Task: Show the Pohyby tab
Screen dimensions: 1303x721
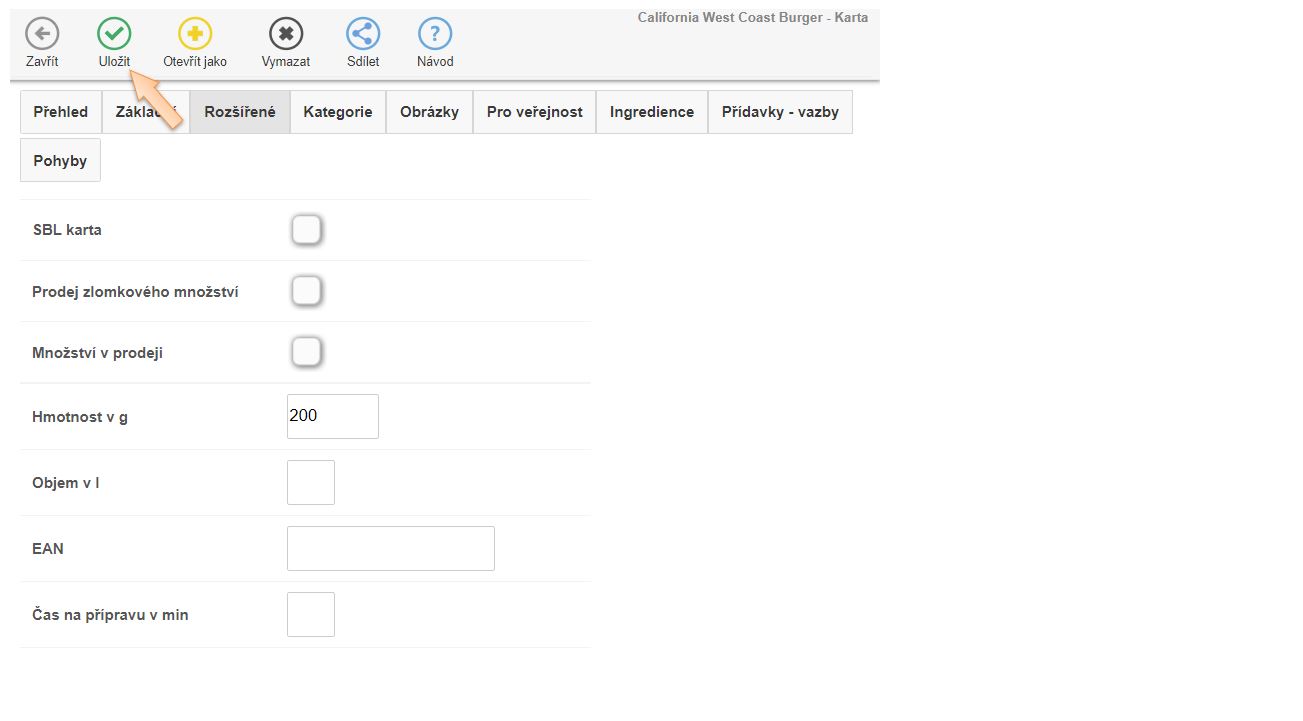Action: tap(60, 161)
